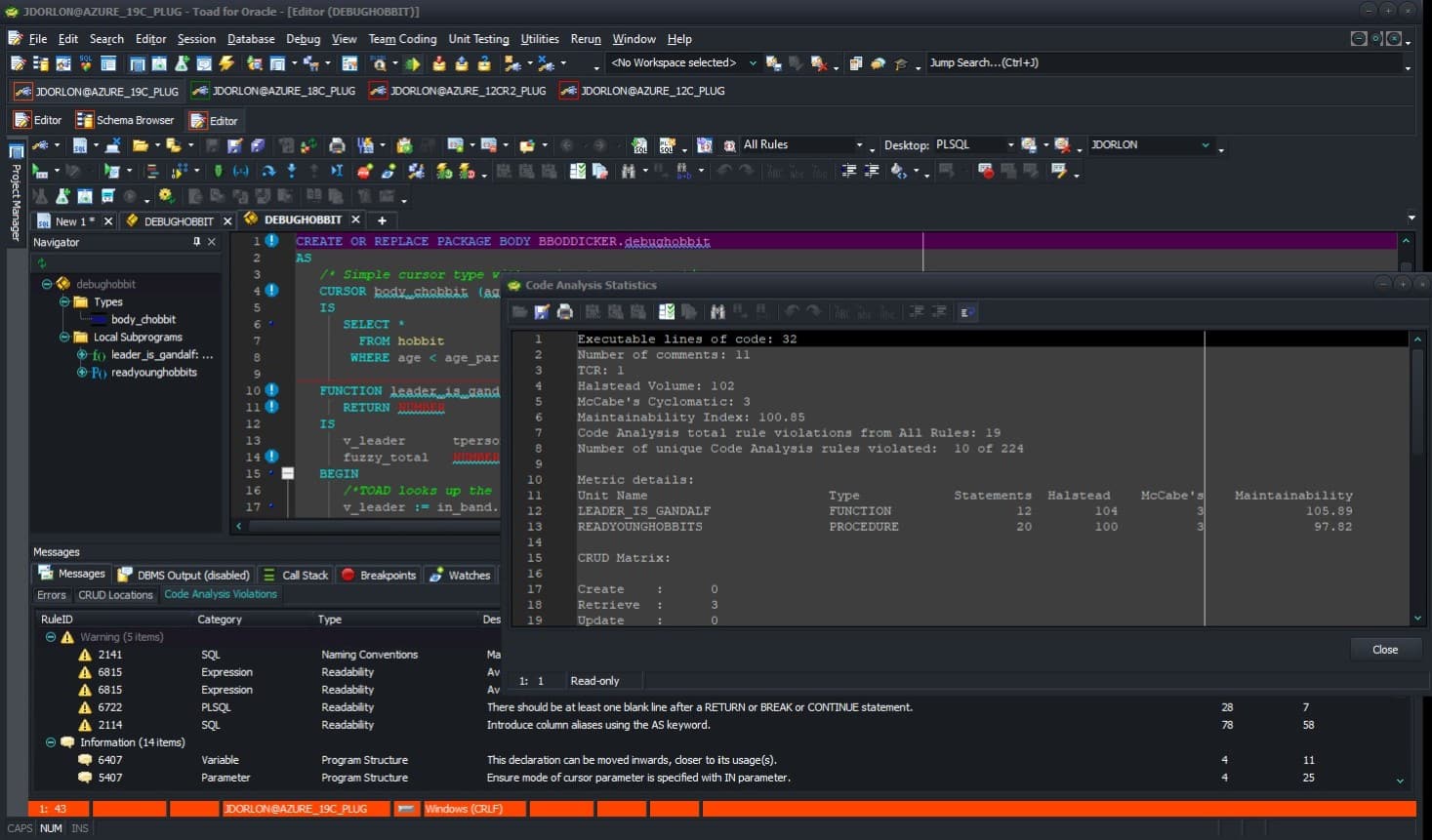This screenshot has height=840, width=1432.
Task: Collapse the Warning (5 items) group
Action: 51,637
